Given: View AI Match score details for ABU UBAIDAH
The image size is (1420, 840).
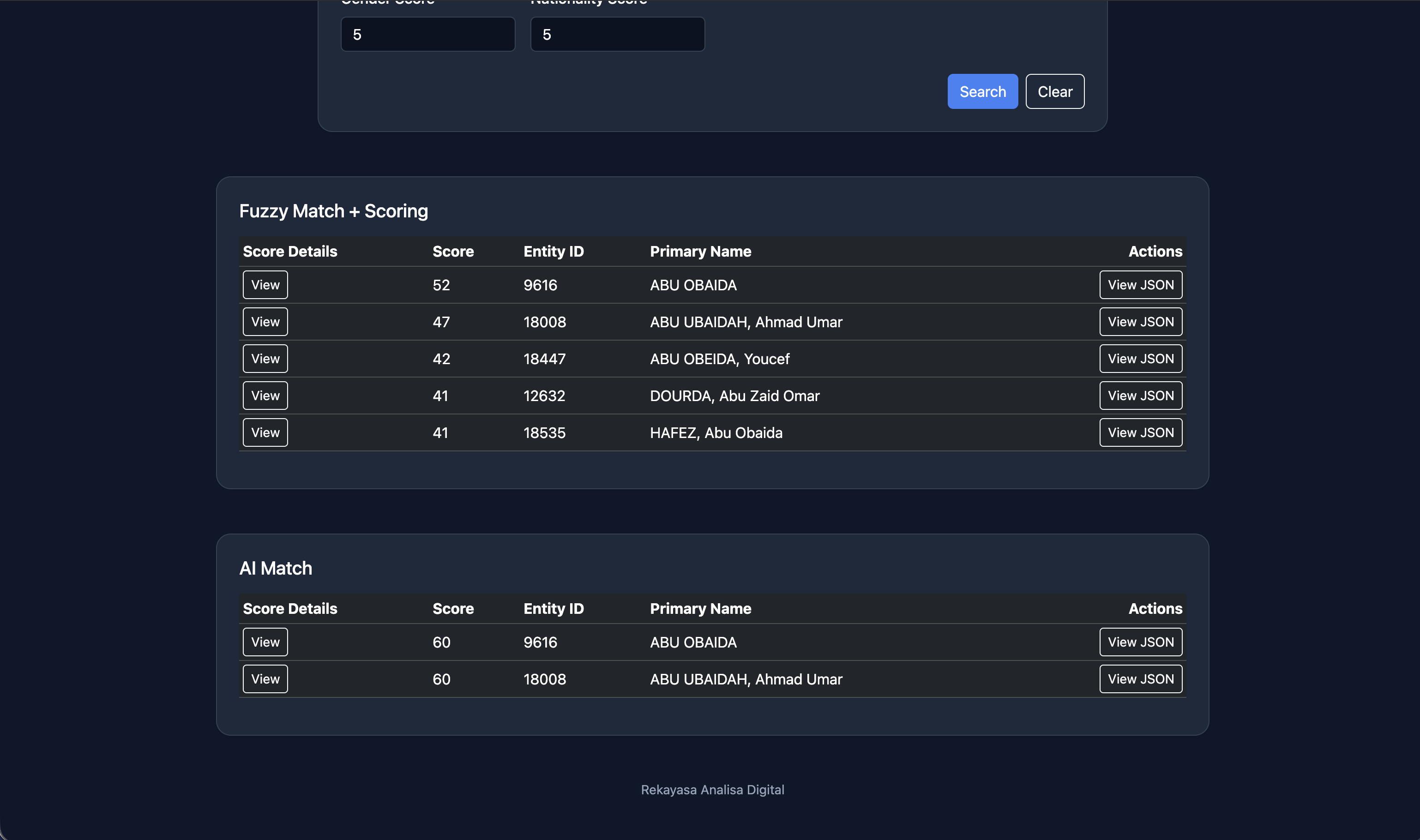Looking at the screenshot, I should 265,678.
